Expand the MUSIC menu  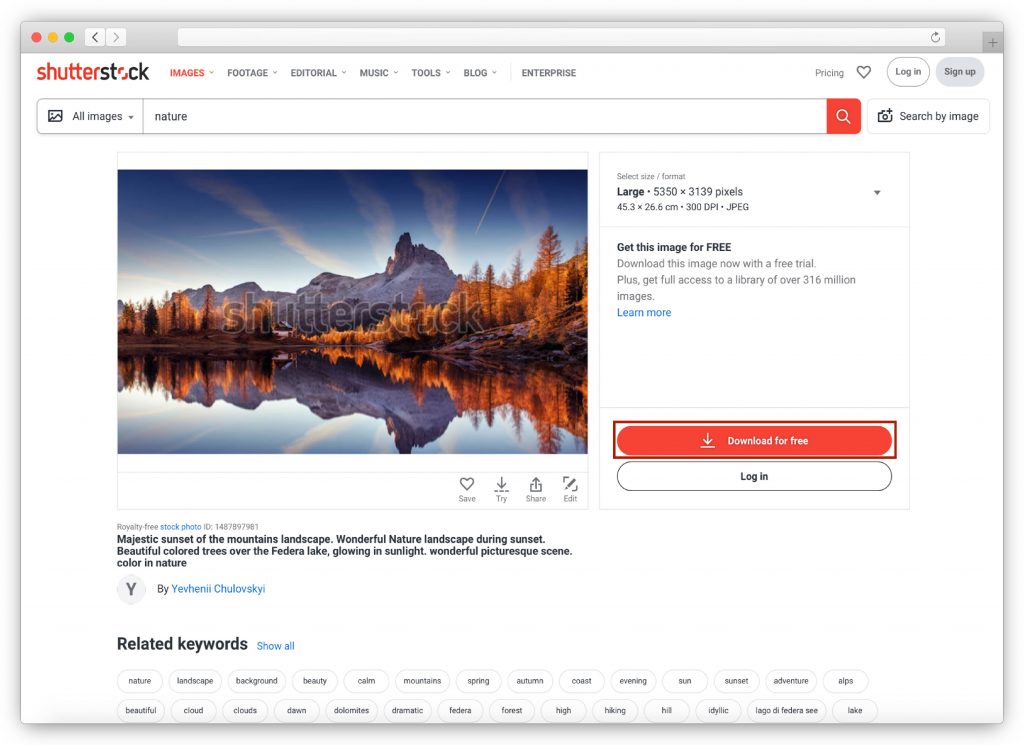[x=379, y=73]
